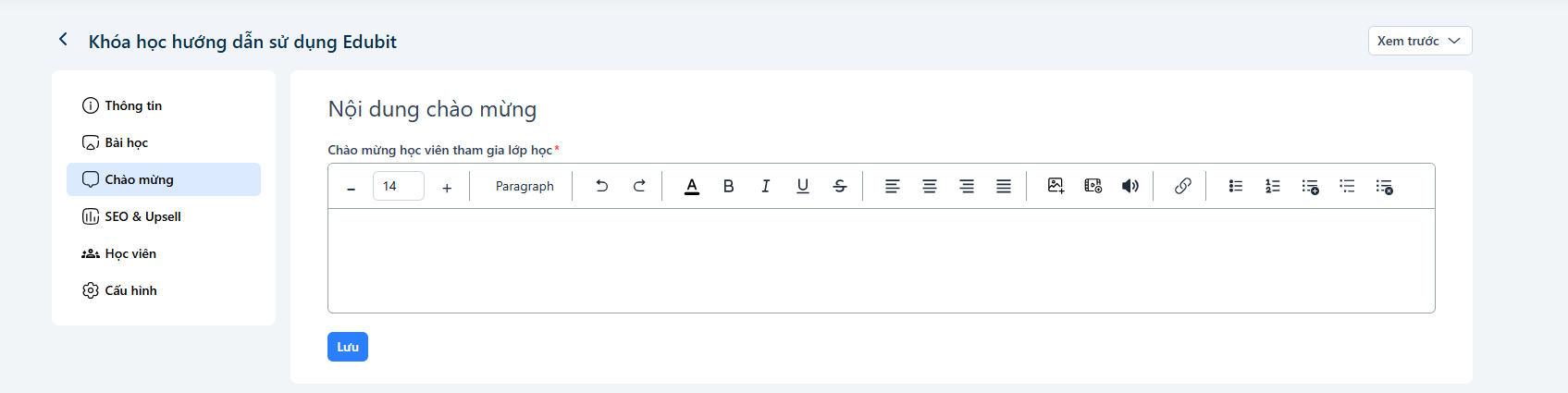
Task: Toggle strikethrough formatting
Action: [x=839, y=186]
